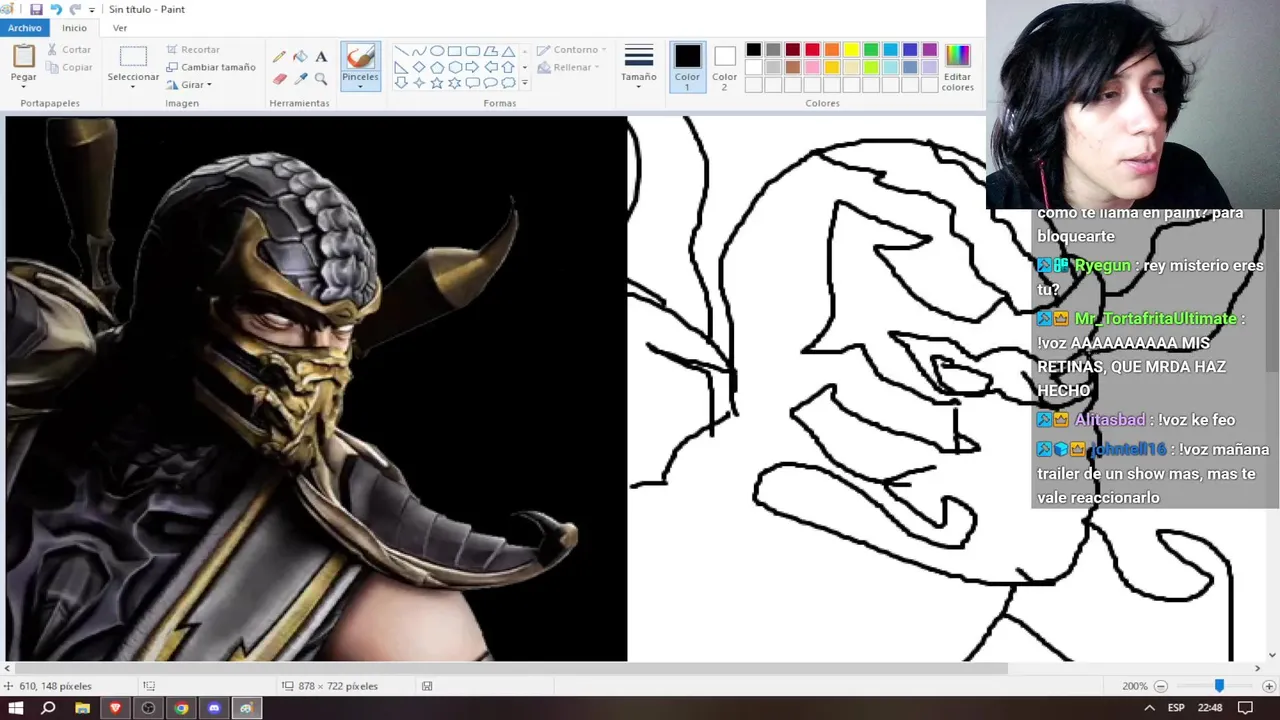The height and width of the screenshot is (720, 1280).
Task: Pick the rounded callout shape
Action: [x=473, y=83]
